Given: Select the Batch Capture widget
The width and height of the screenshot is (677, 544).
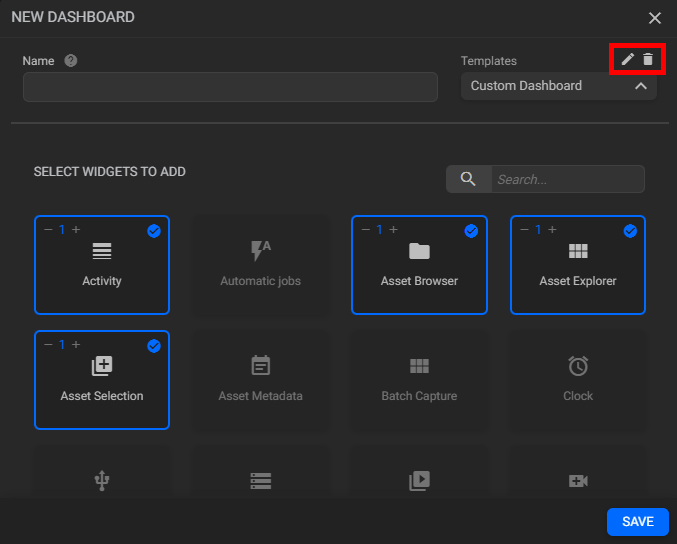Looking at the screenshot, I should pos(419,380).
